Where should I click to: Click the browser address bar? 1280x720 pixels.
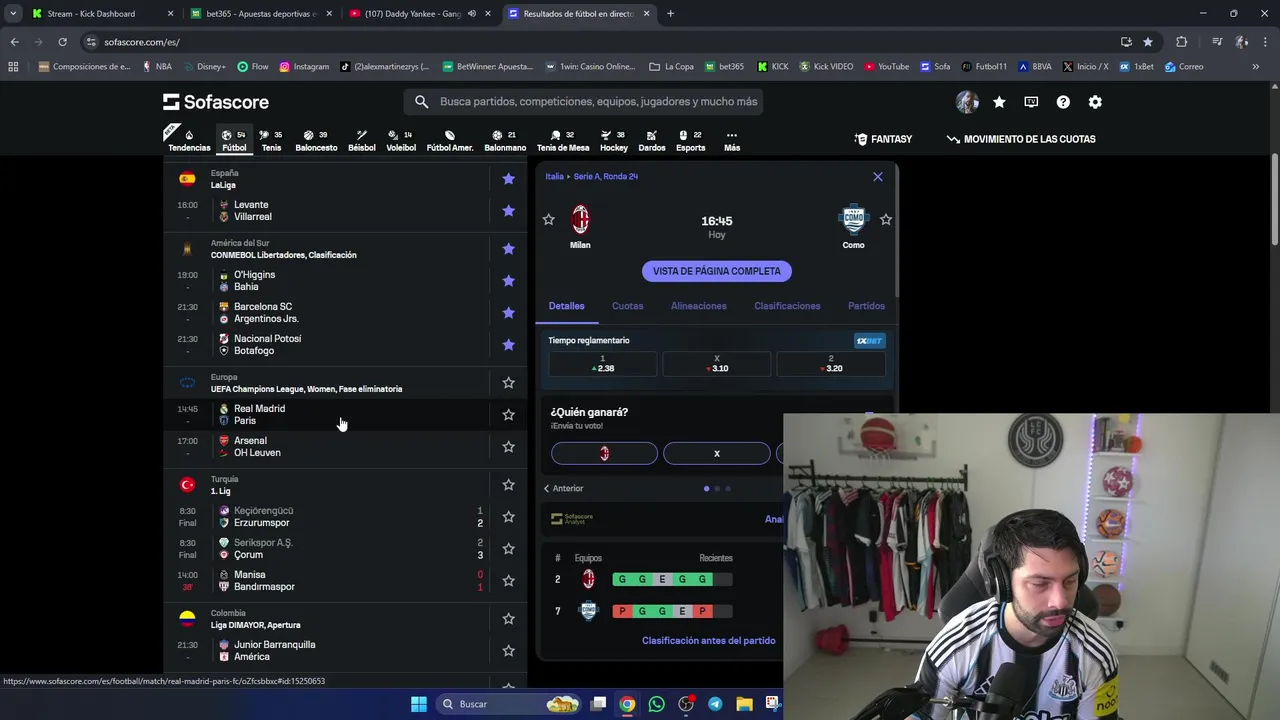click(x=600, y=42)
